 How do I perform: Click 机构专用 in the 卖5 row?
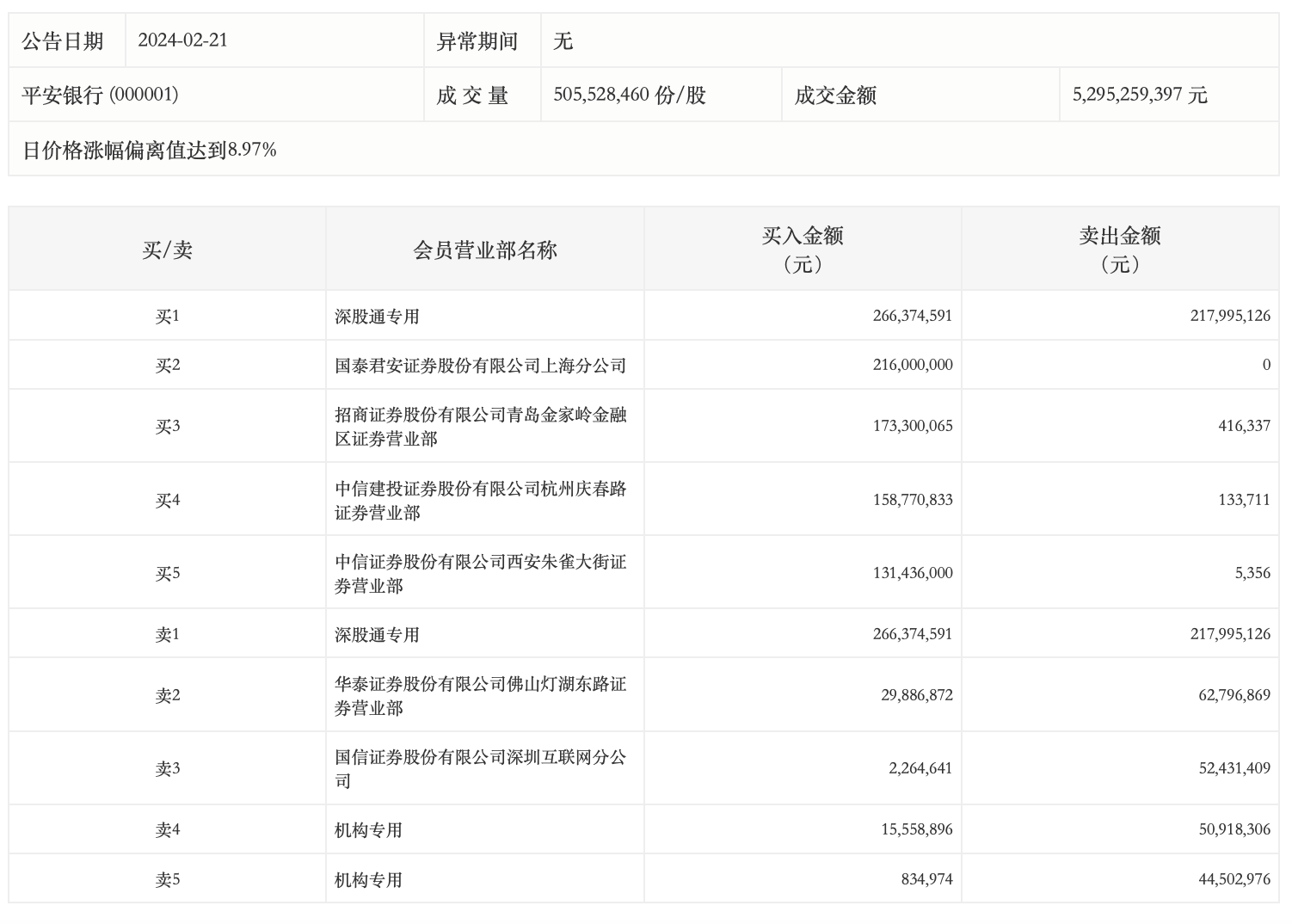coord(368,880)
